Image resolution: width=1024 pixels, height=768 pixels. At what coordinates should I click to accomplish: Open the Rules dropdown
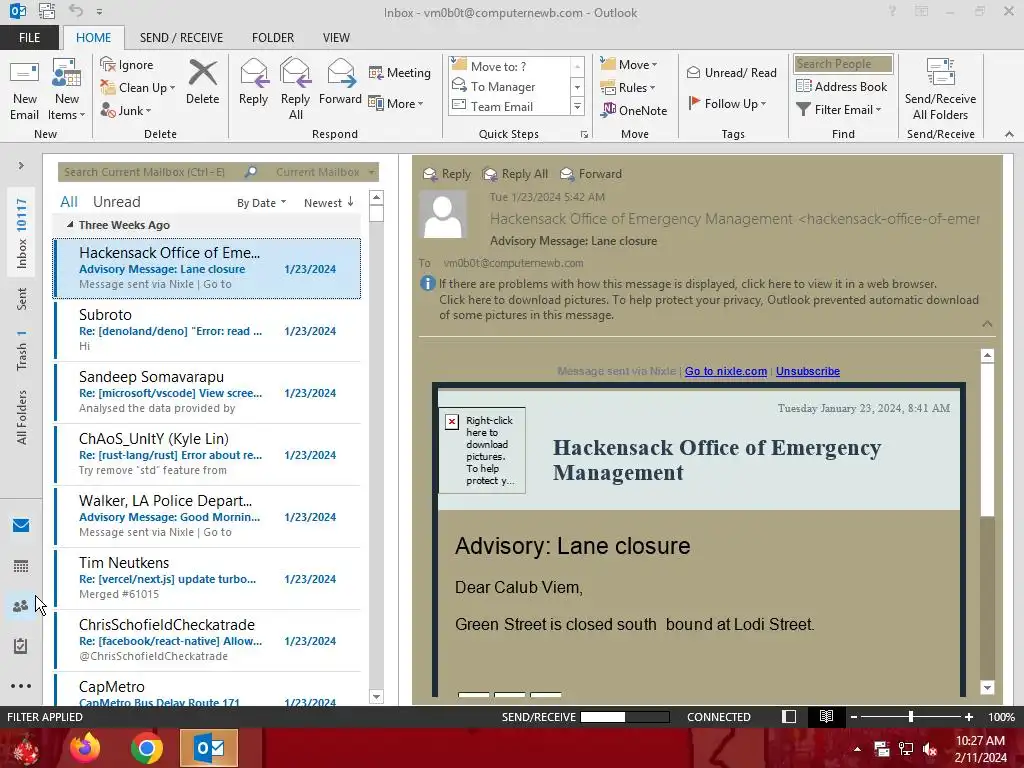(628, 88)
